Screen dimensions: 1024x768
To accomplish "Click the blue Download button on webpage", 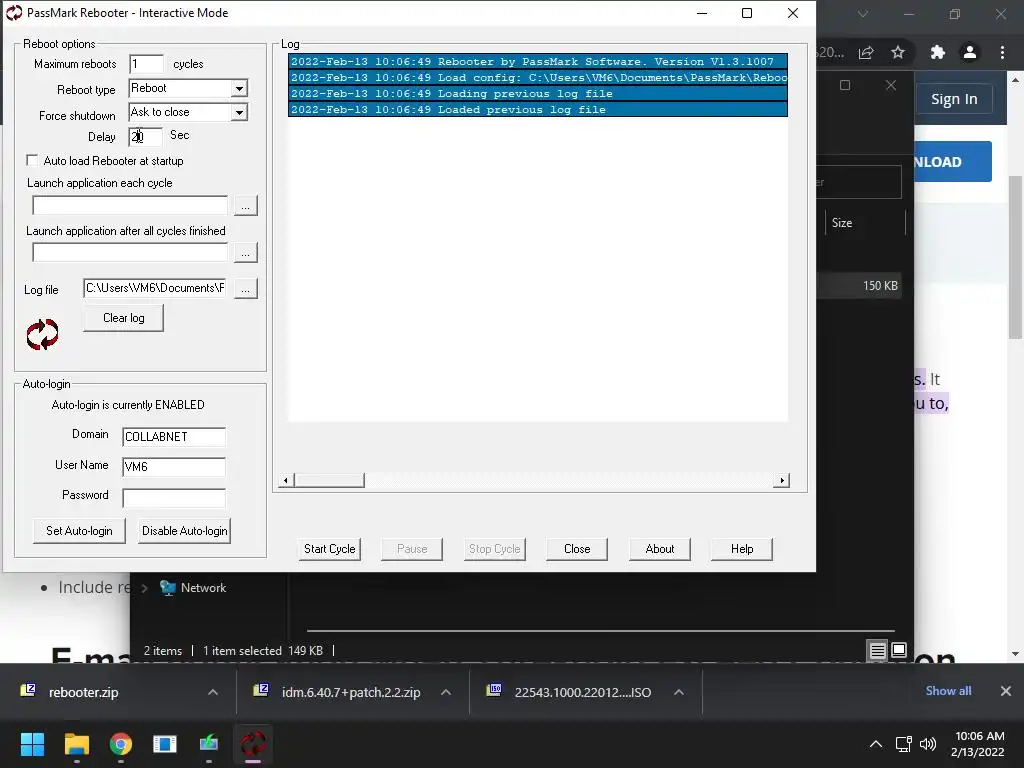I will click(x=952, y=161).
